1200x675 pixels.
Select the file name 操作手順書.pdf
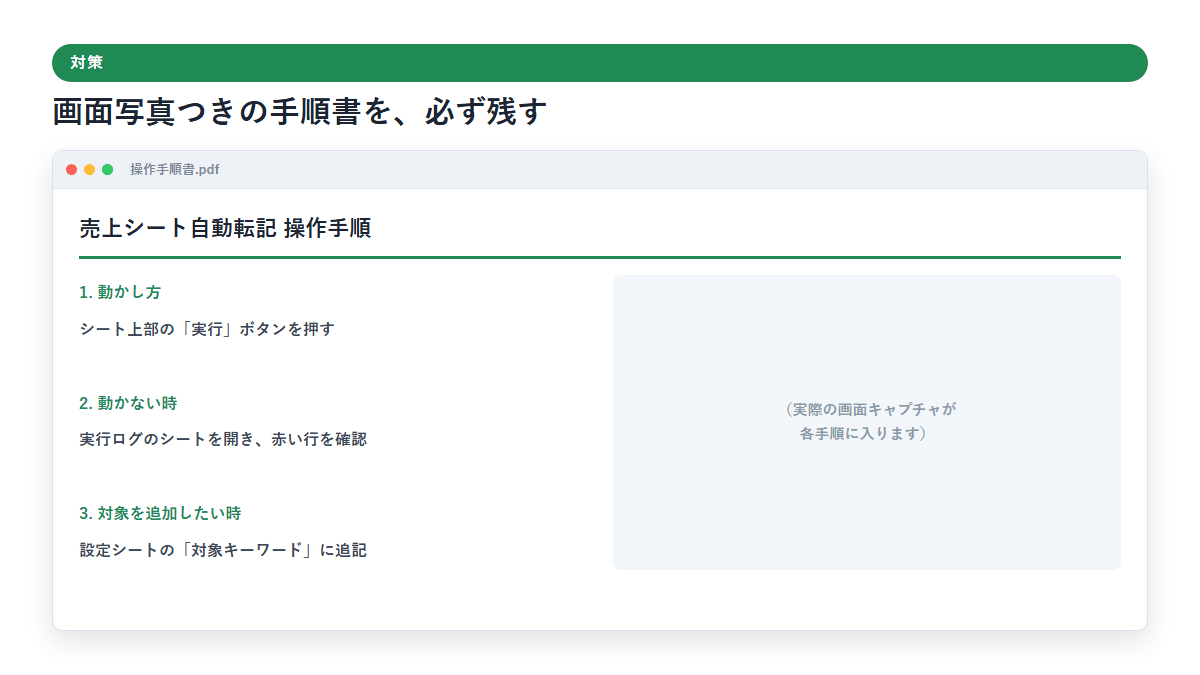click(x=175, y=170)
